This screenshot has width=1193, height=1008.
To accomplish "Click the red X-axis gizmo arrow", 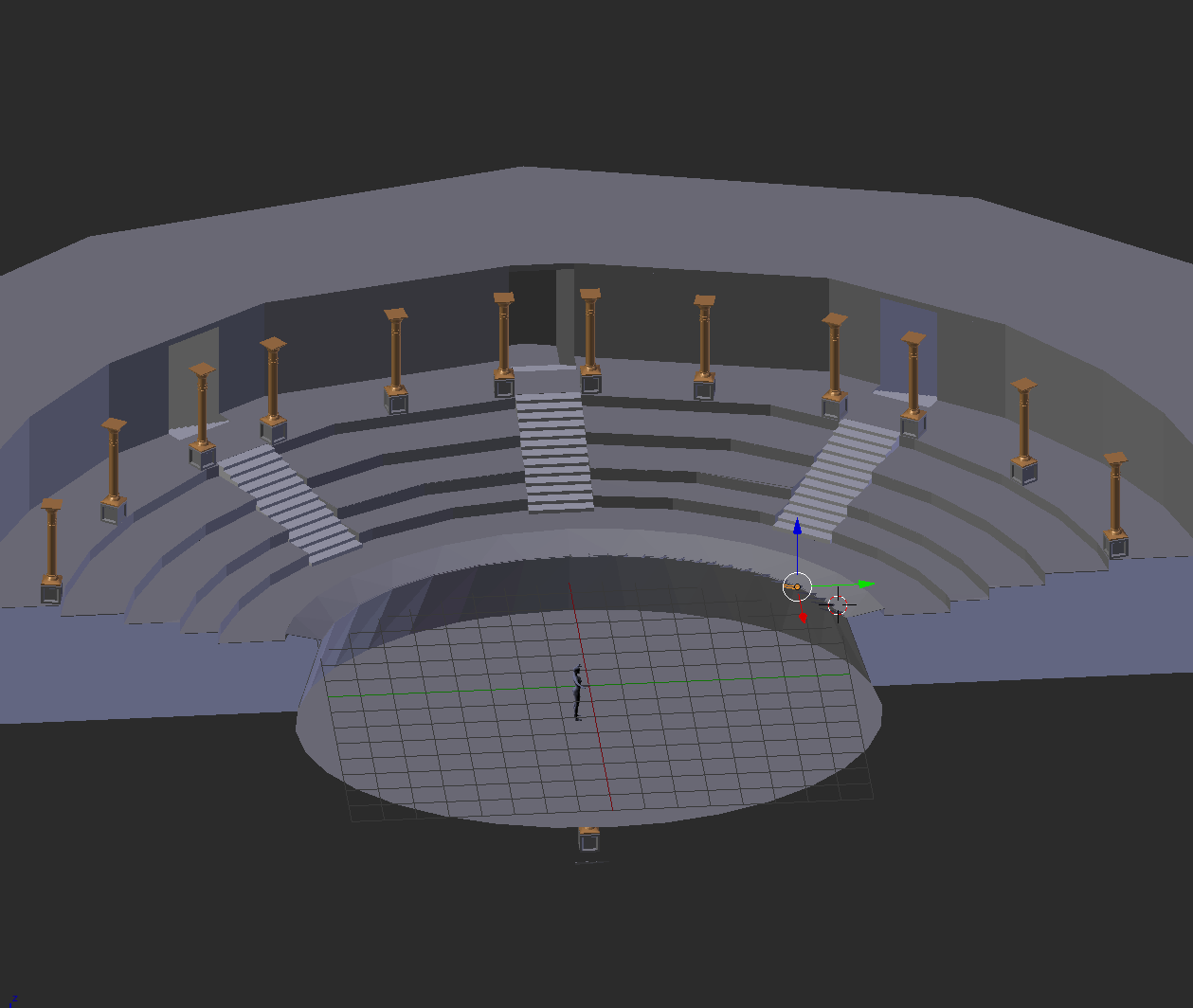I will pyautogui.click(x=804, y=617).
